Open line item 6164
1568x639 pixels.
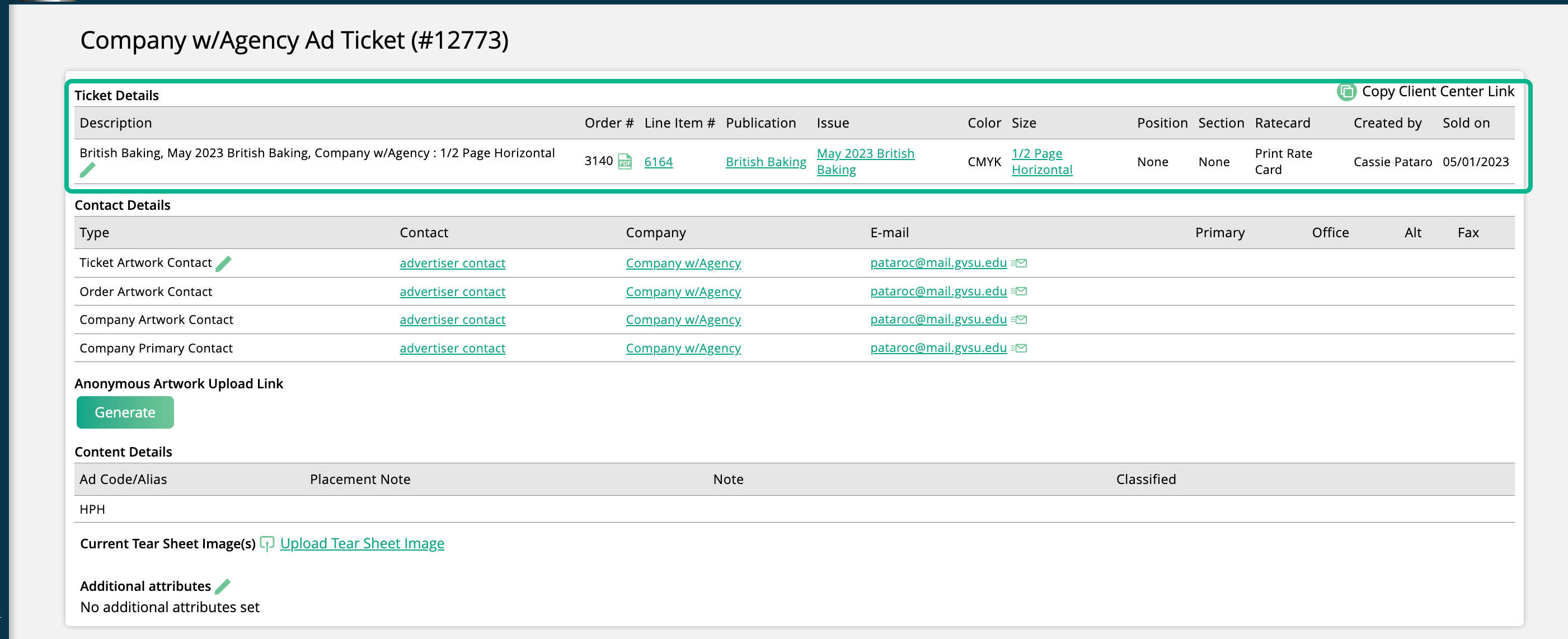(658, 162)
